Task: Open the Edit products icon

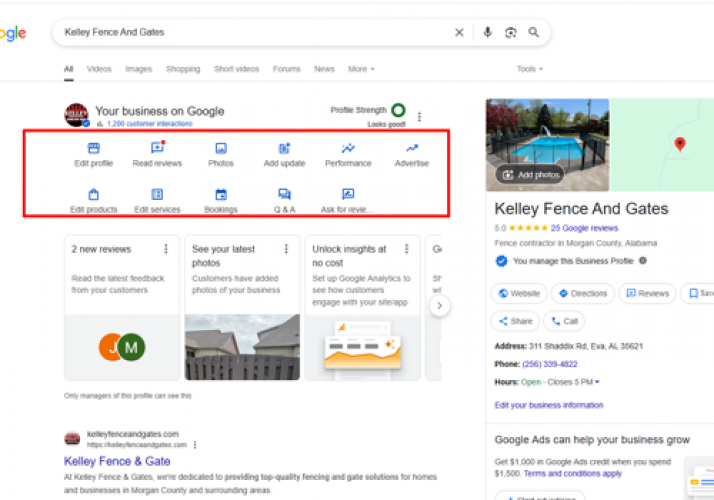Action: coord(94,195)
